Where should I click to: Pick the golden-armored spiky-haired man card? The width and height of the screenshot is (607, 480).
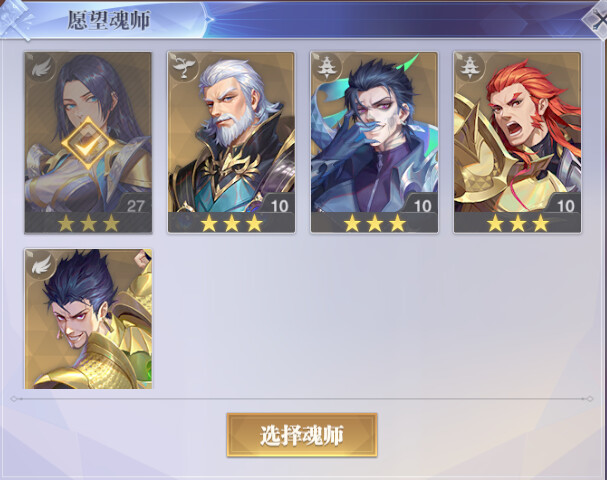point(88,319)
